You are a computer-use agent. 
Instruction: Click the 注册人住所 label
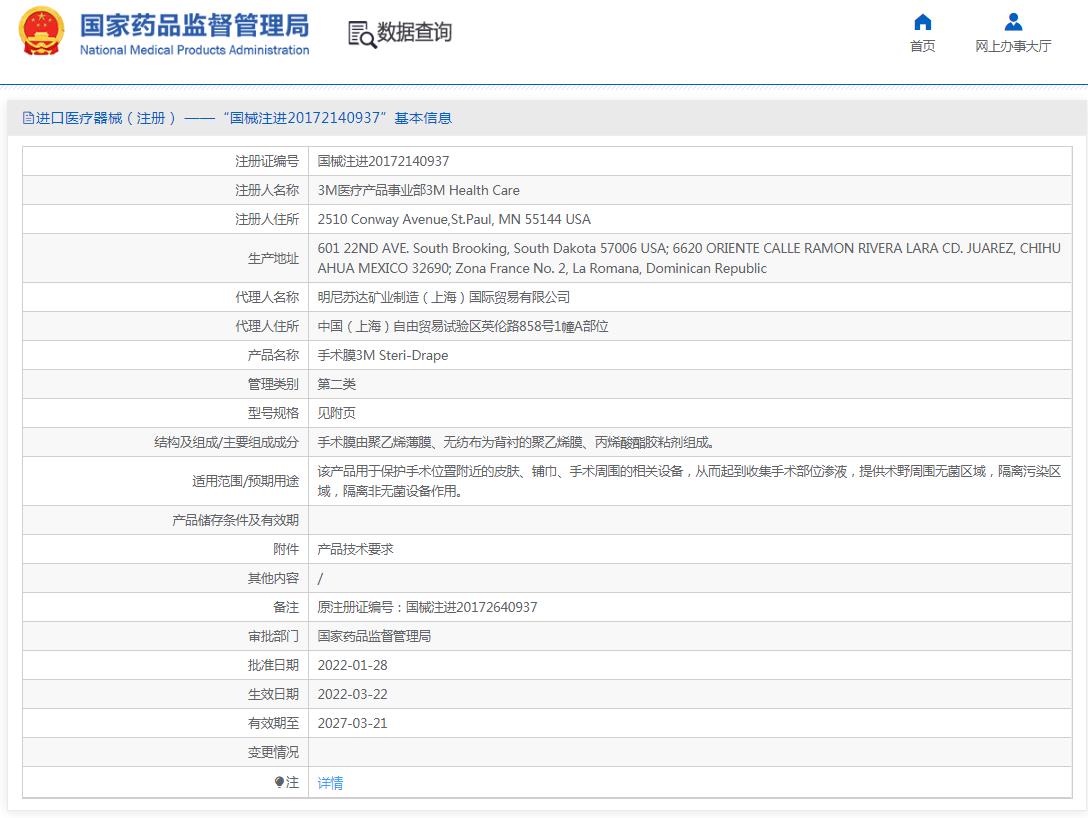(267, 219)
